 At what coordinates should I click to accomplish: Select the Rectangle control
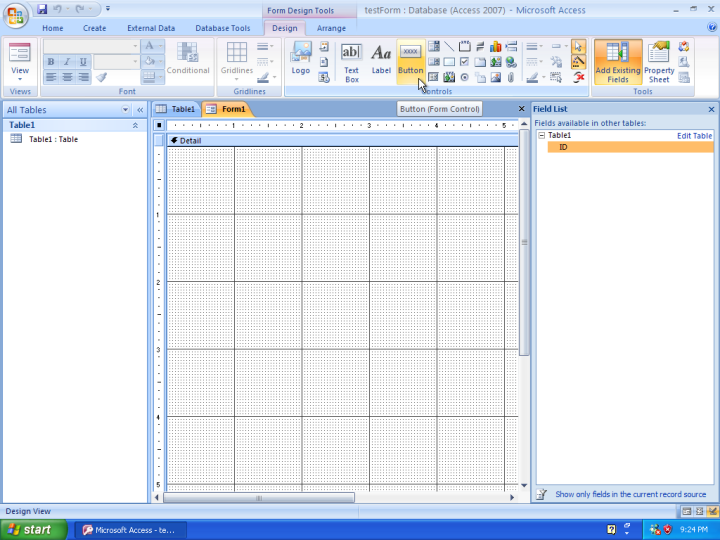pos(449,62)
